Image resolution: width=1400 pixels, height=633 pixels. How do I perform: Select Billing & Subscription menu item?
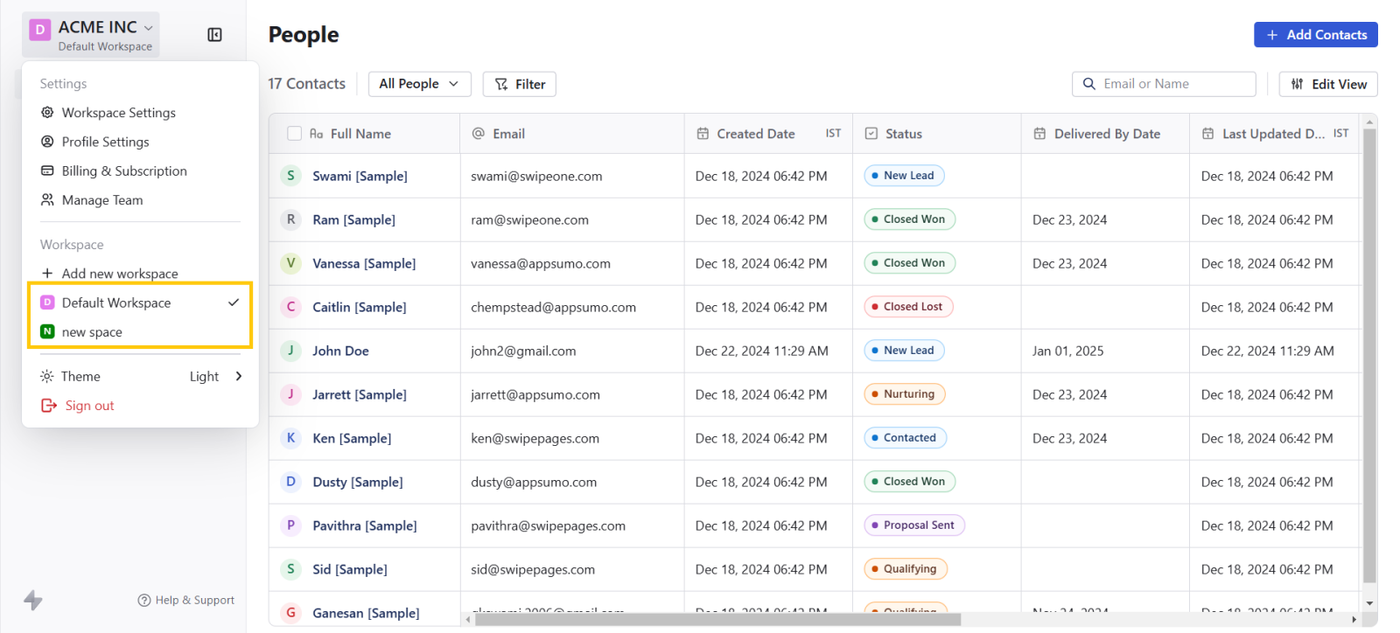[x=124, y=171]
